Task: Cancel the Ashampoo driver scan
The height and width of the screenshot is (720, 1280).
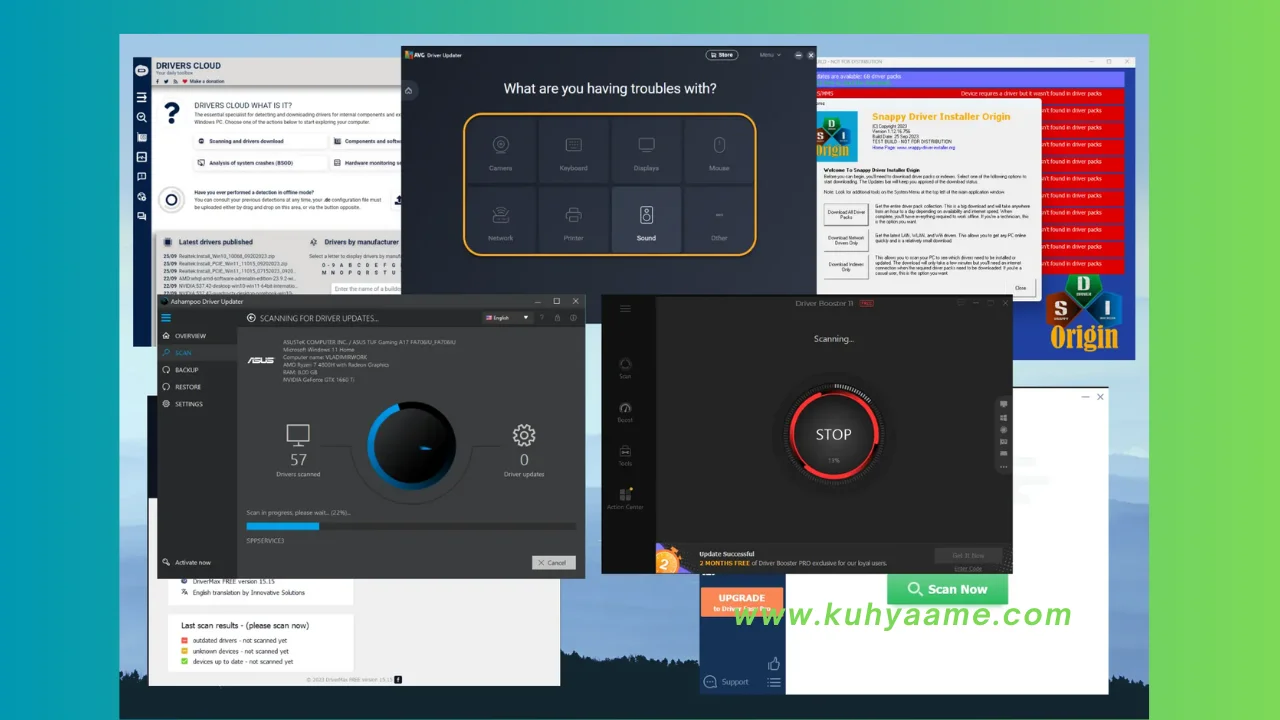Action: [554, 562]
